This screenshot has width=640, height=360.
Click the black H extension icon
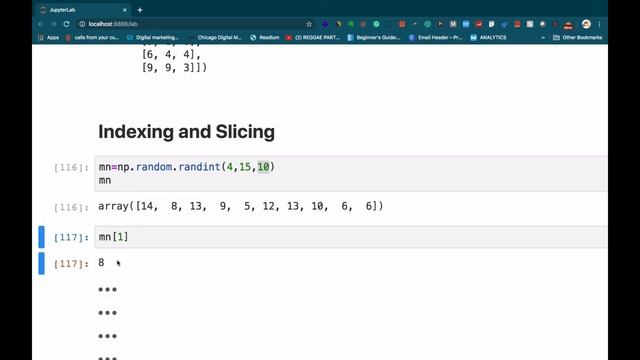point(440,24)
